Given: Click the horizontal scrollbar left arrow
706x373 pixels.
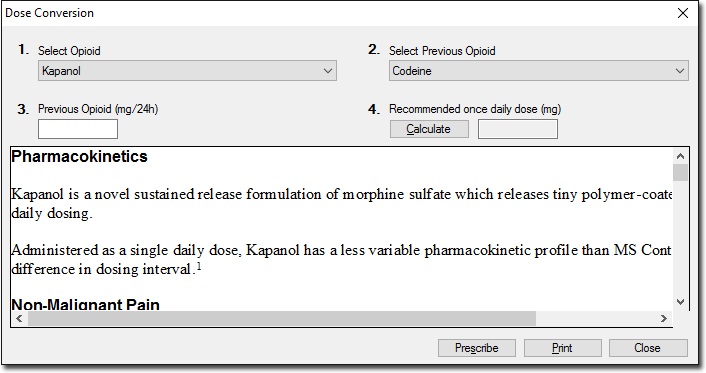Looking at the screenshot, I should pos(19,318).
